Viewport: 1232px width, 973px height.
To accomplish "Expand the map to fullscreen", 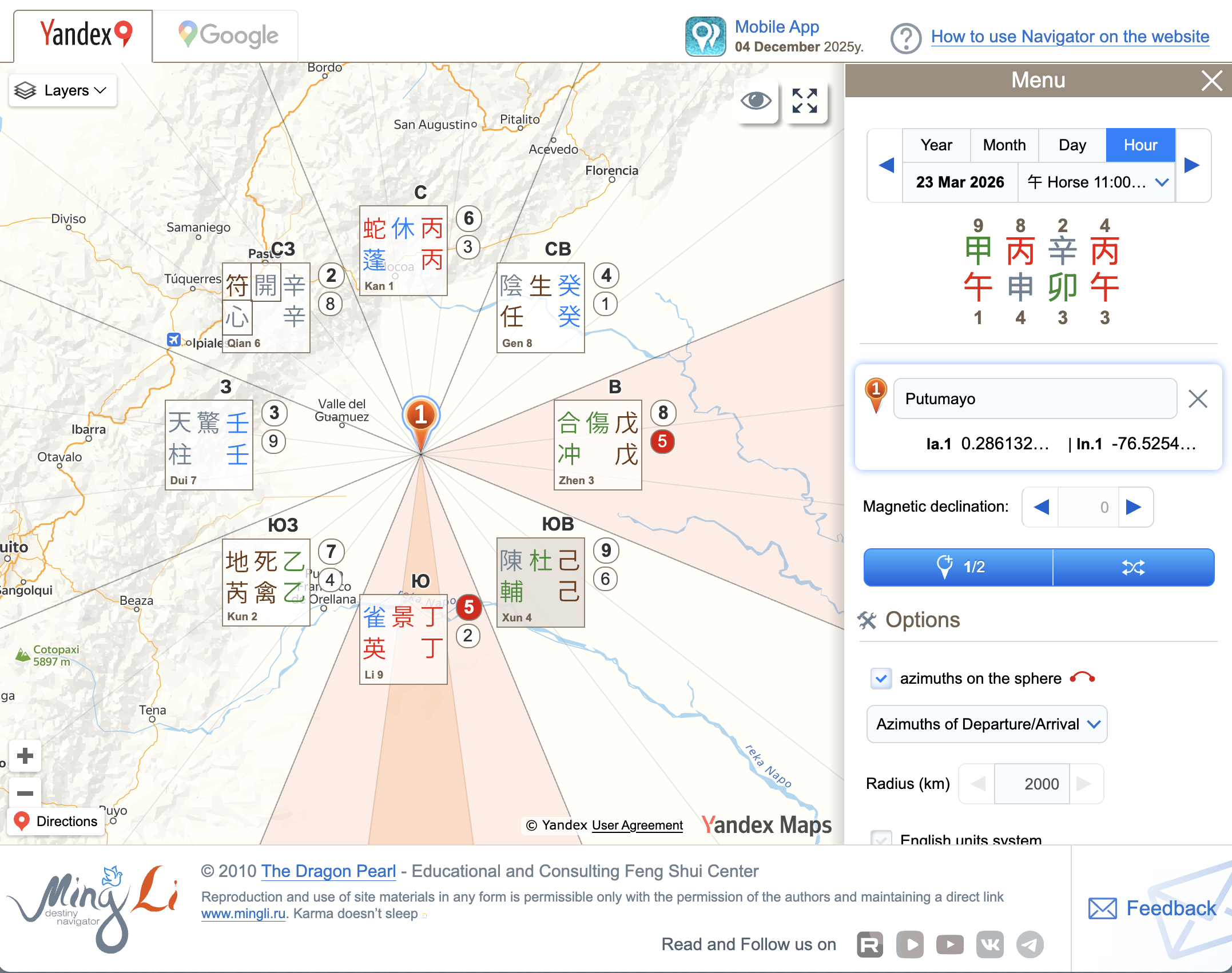I will (x=805, y=102).
